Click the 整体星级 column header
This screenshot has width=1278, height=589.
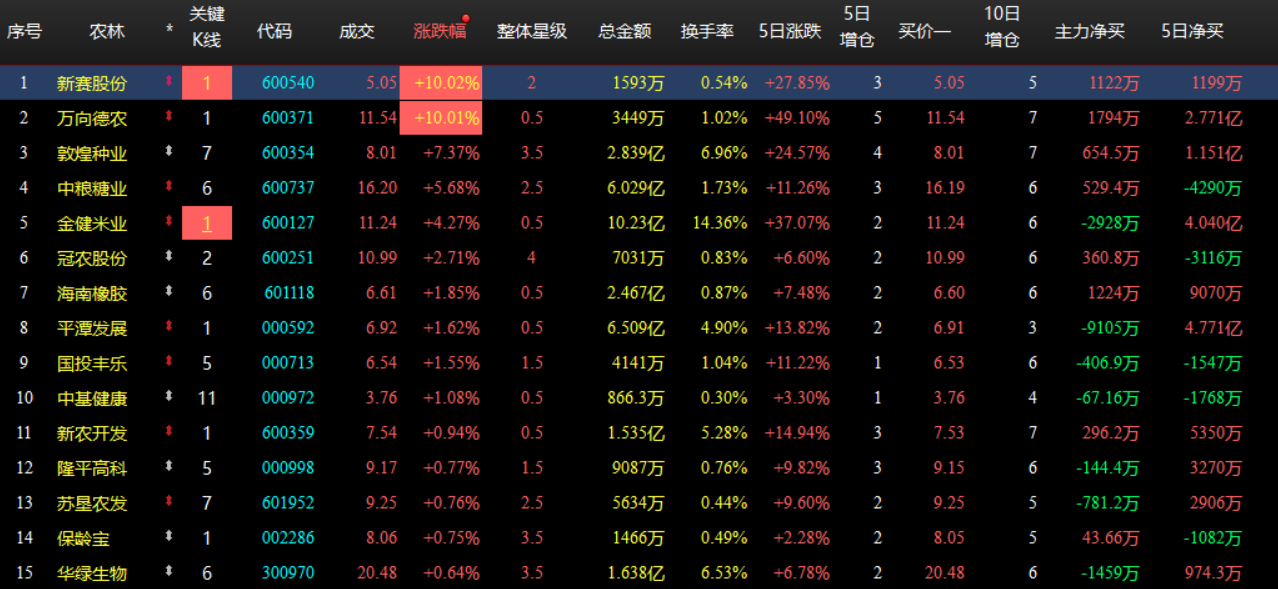(532, 31)
